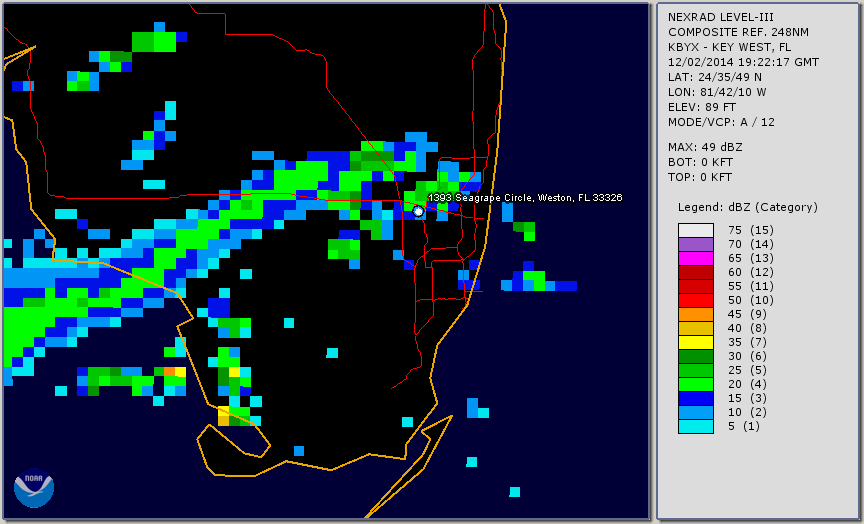Click the '12/02/2014 19:22:17 GMT' timestamp
Viewport: 864px width, 524px height.
[x=743, y=62]
